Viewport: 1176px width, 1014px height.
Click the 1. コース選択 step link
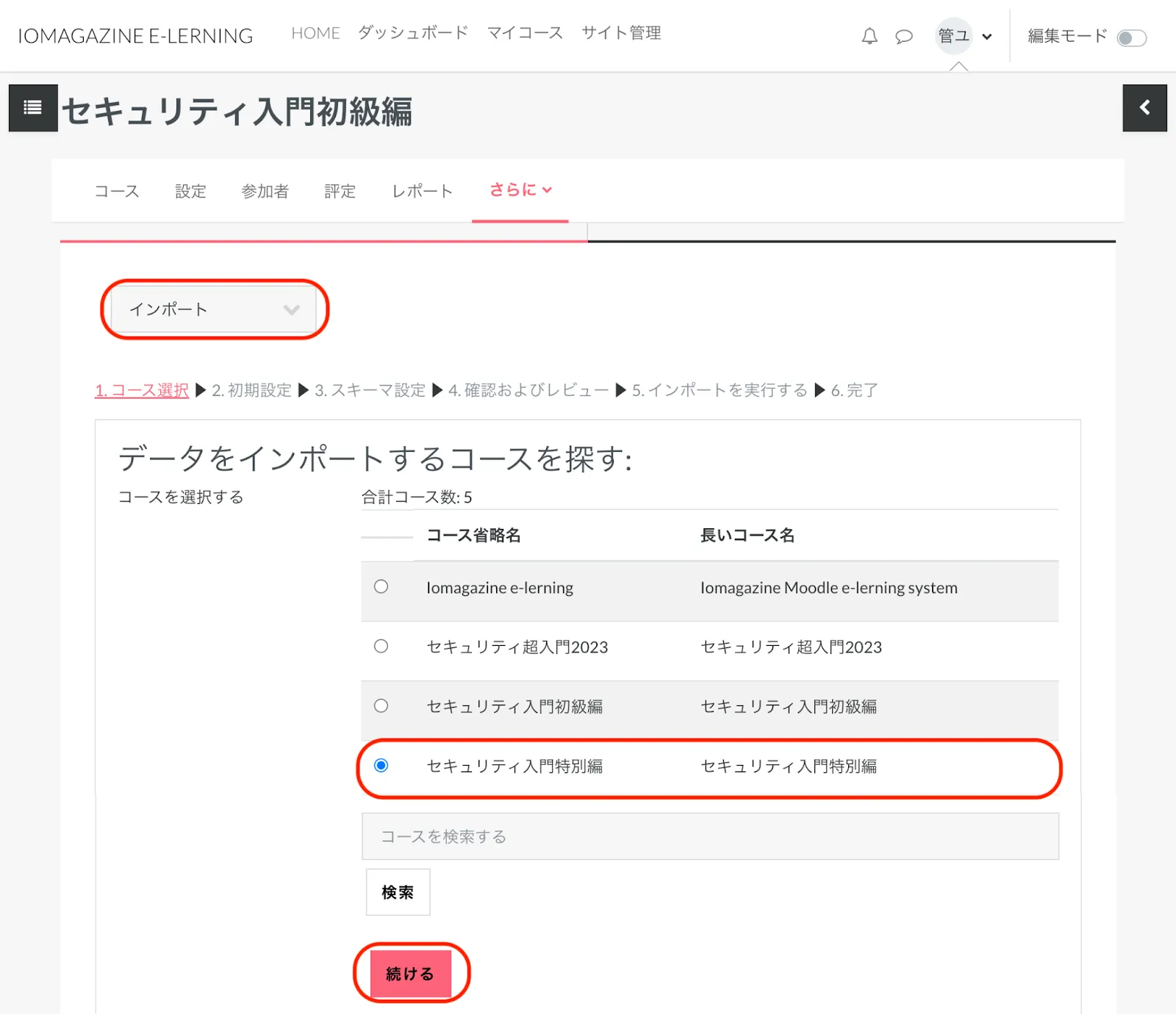[x=142, y=390]
